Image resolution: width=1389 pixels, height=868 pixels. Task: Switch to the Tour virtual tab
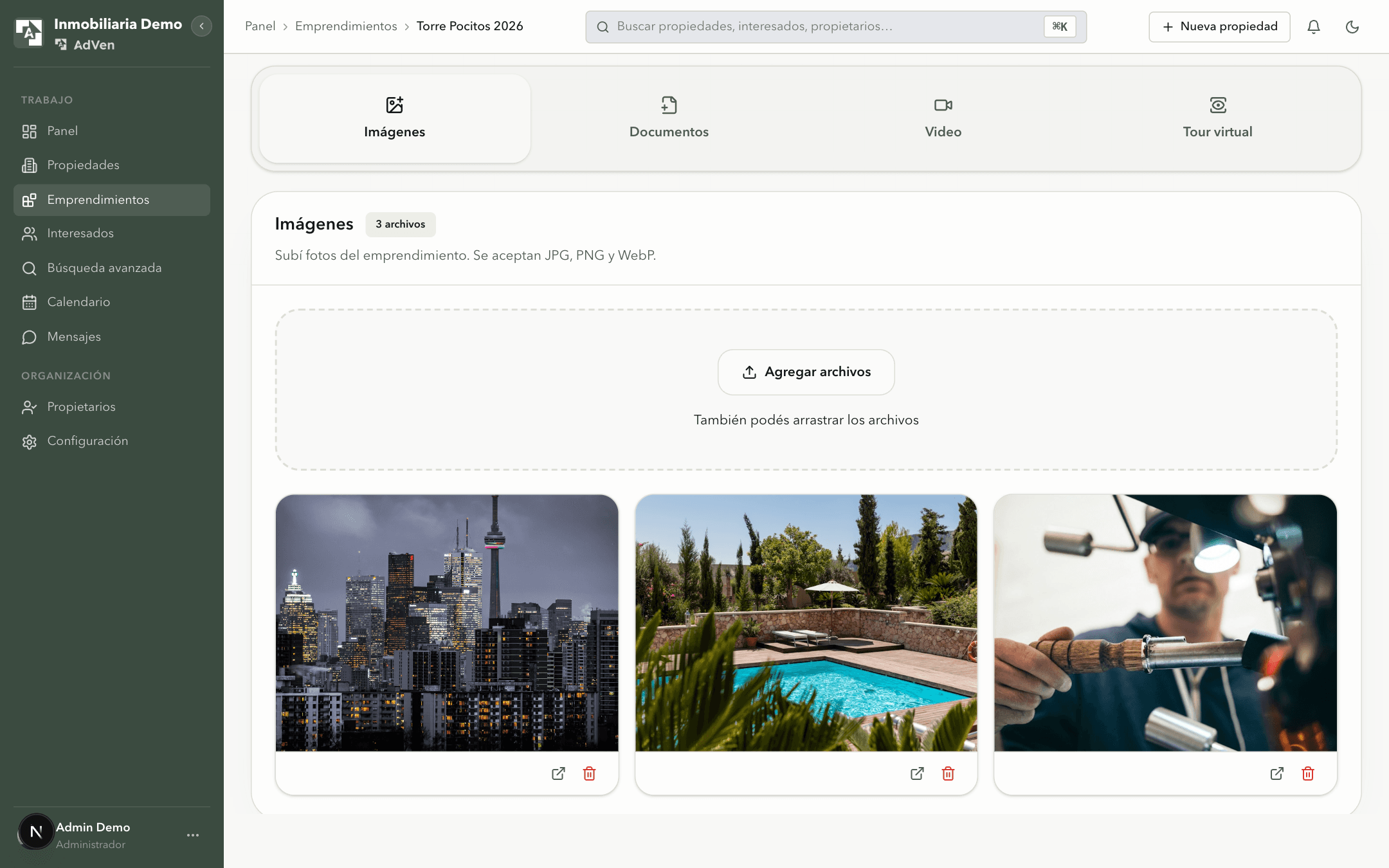[1218, 119]
